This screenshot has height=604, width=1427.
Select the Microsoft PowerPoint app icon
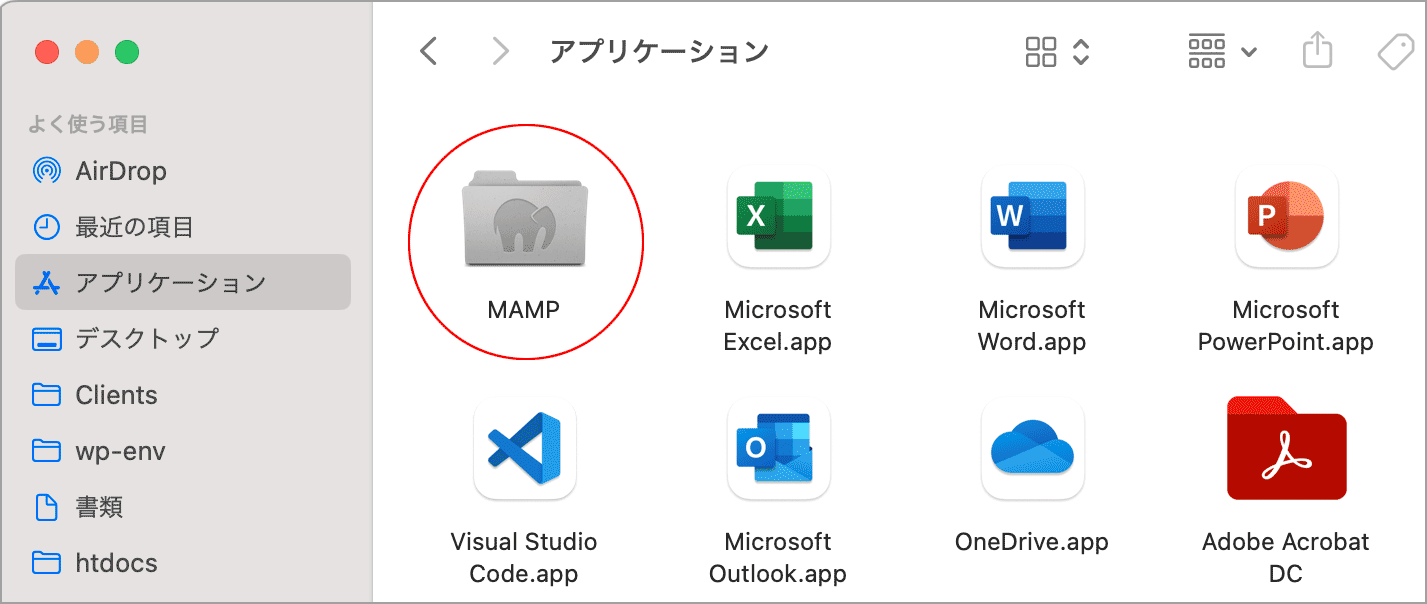coord(1286,218)
